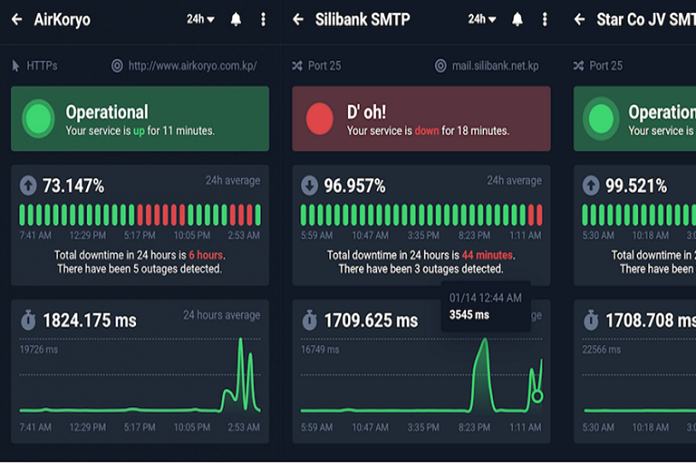696x463 pixels.
Task: Go back from the AirKoryo screen
Action: tap(17, 20)
